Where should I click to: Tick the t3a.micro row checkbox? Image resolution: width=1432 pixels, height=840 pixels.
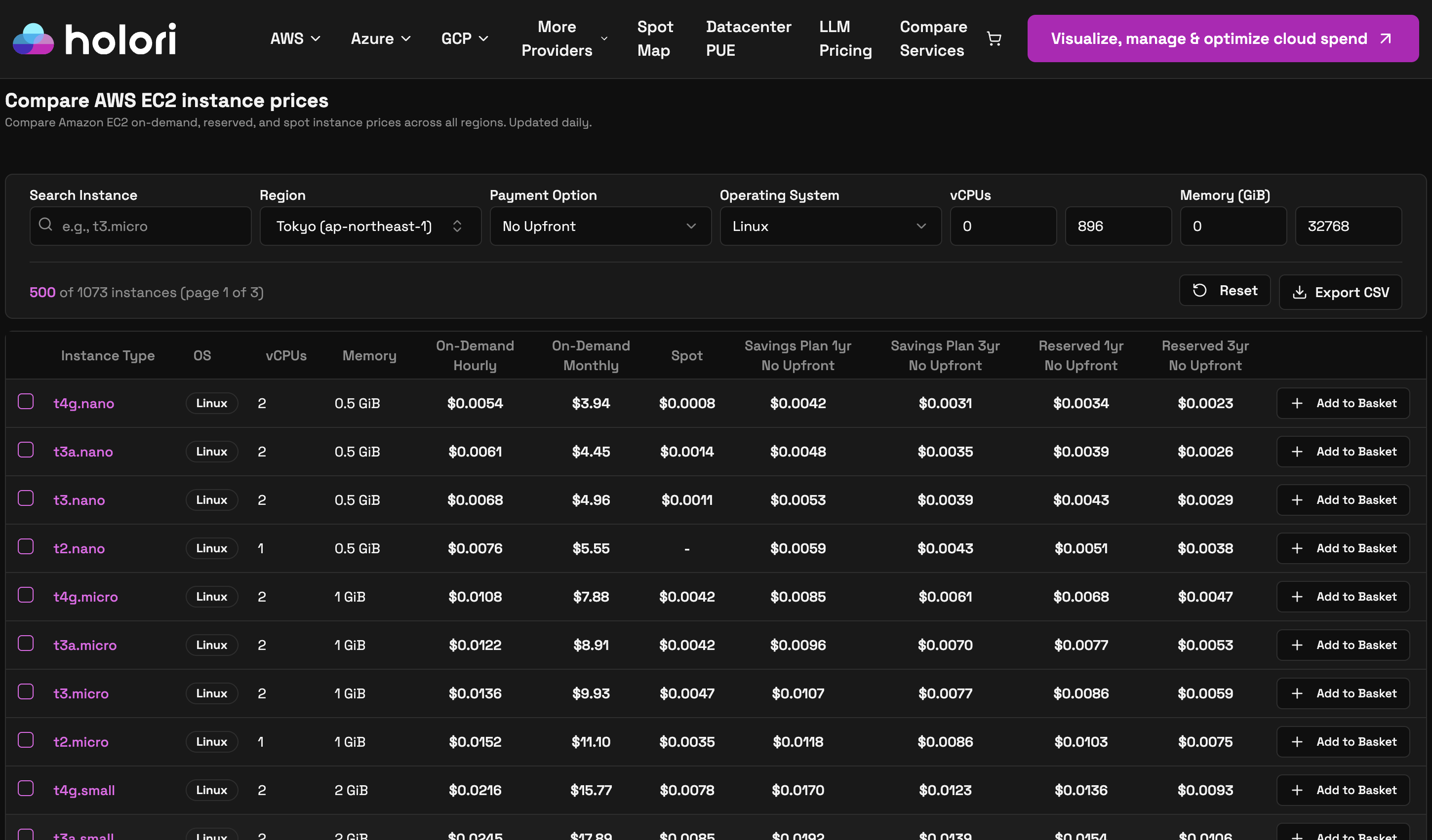(26, 643)
